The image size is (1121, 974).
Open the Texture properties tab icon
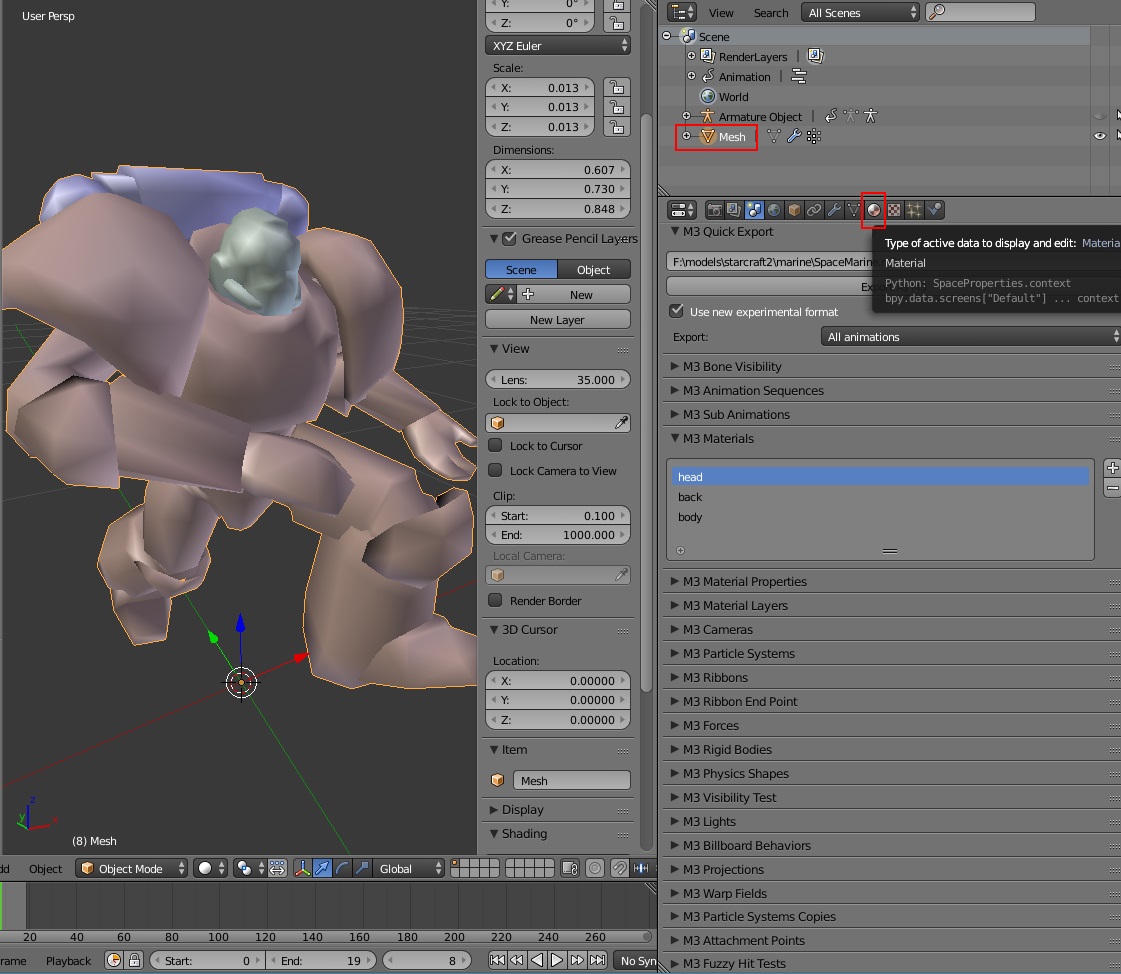coord(894,210)
